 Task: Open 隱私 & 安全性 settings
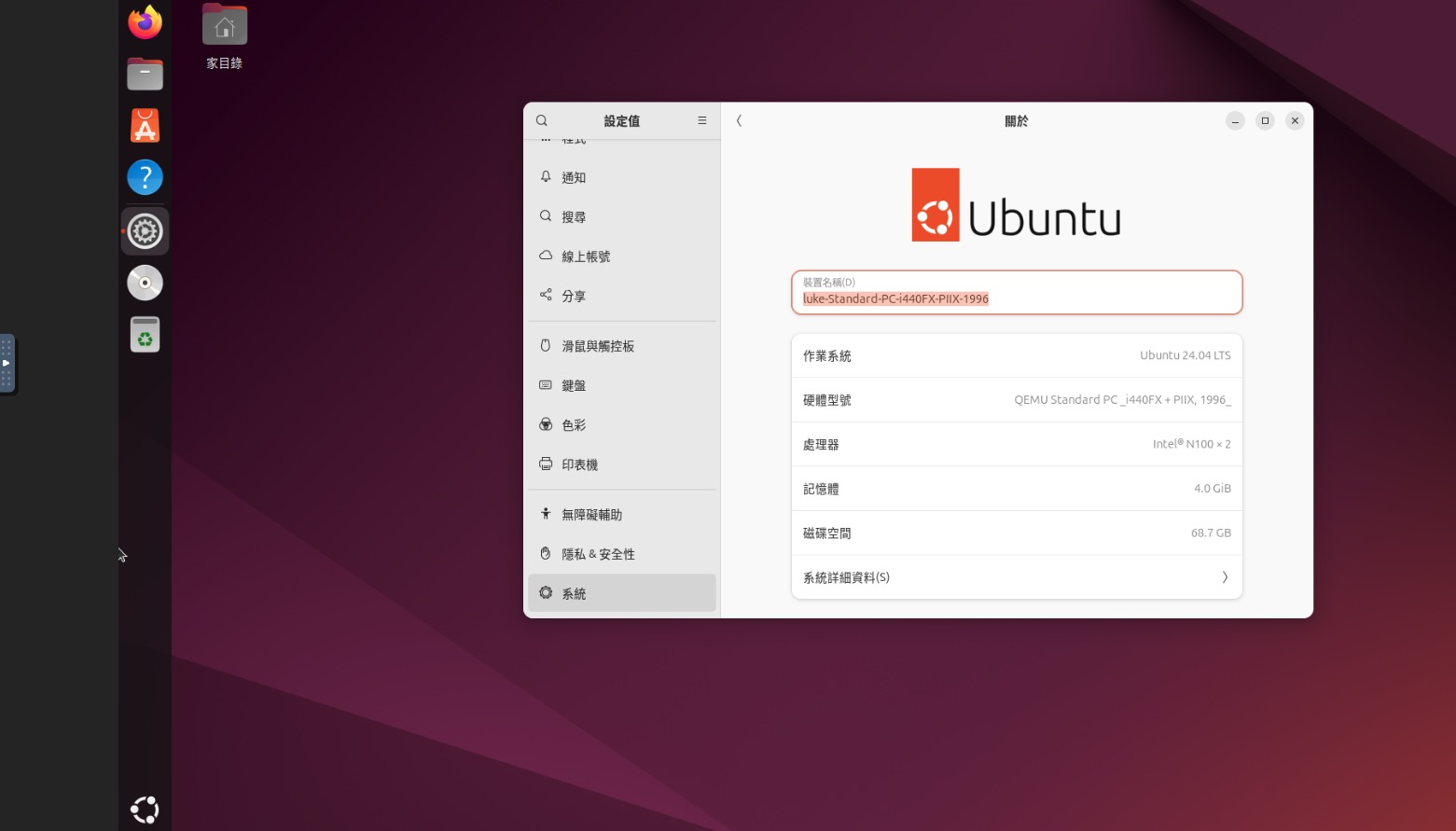point(622,554)
